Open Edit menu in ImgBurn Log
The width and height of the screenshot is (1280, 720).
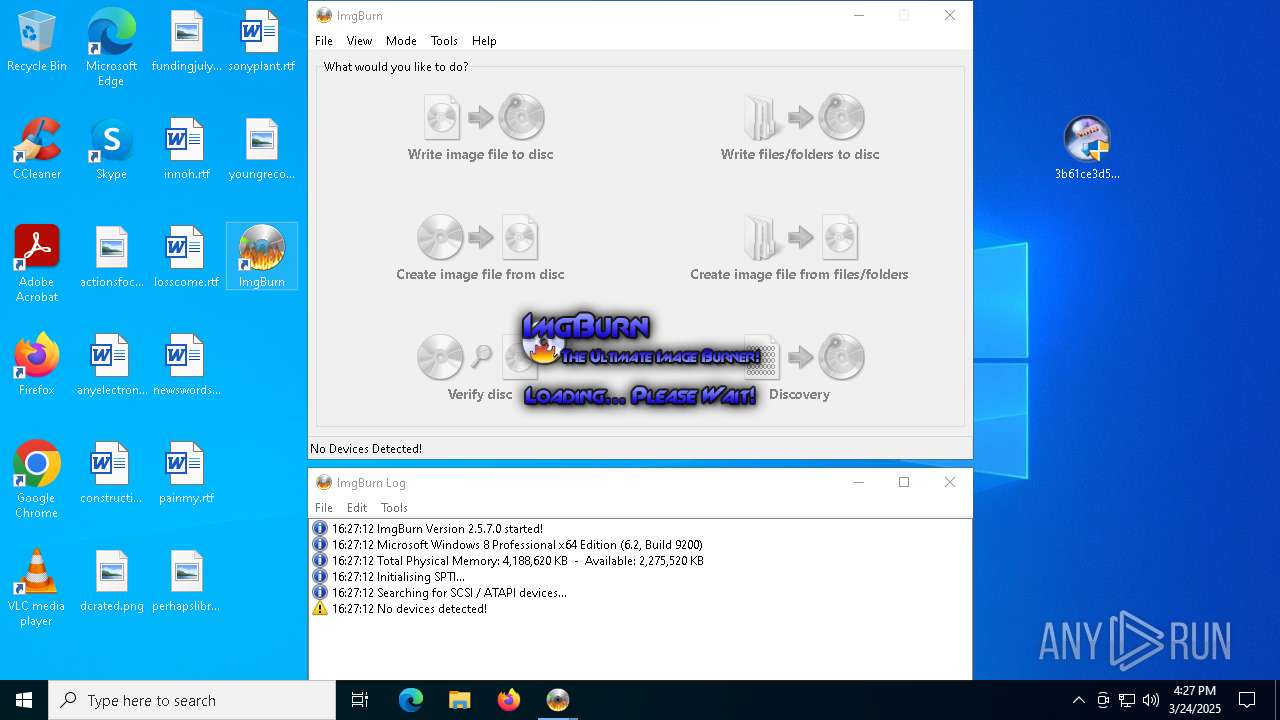[x=357, y=508]
